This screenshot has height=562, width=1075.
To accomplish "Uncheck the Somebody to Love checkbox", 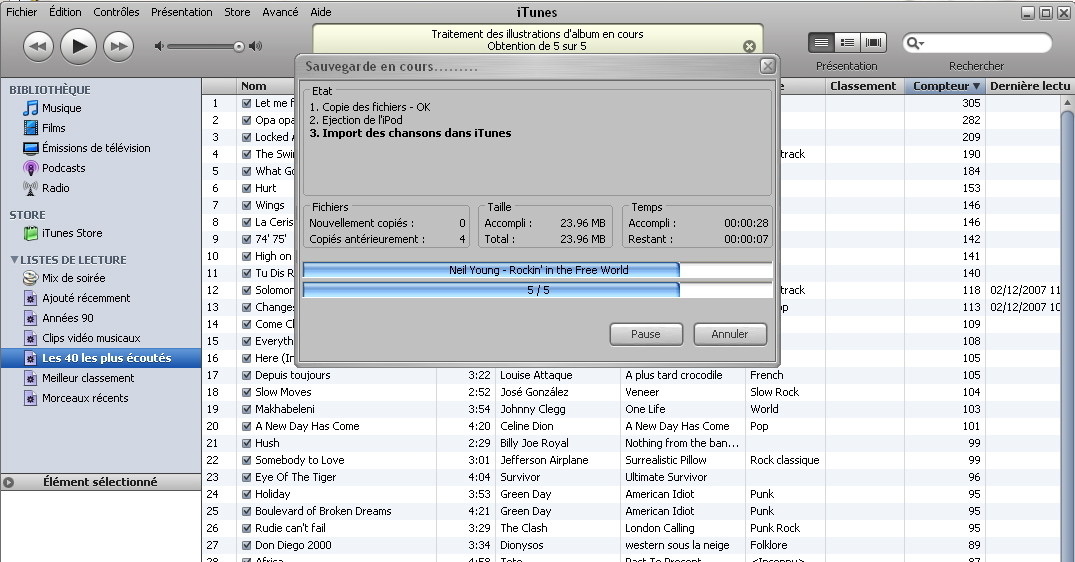I will click(x=246, y=460).
